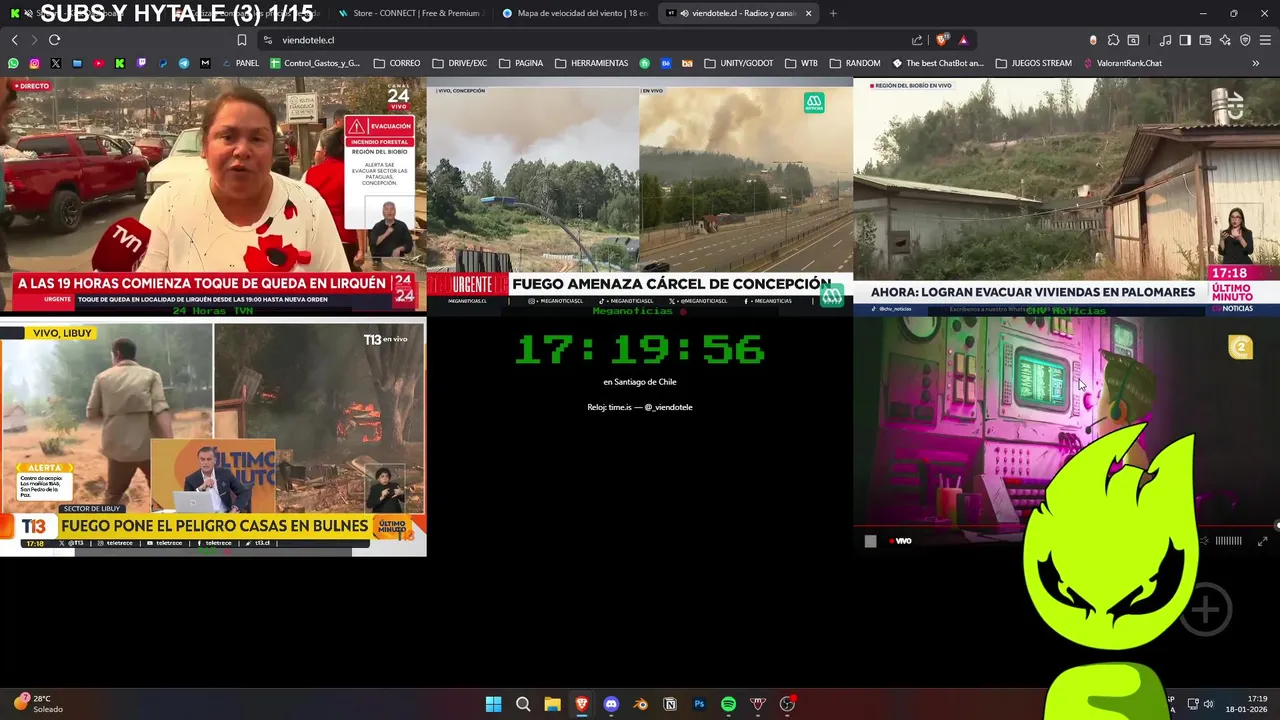
Task: Click the 17:19:56 Santiago clock
Action: (x=640, y=349)
